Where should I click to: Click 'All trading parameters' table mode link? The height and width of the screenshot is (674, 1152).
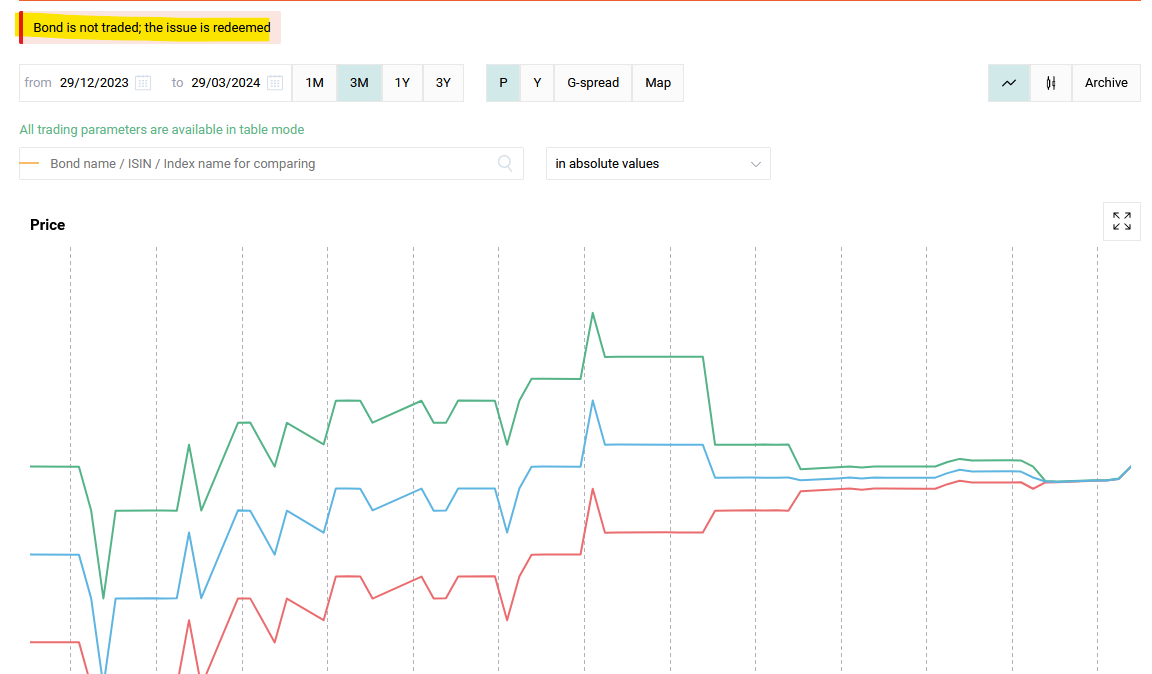(x=162, y=130)
